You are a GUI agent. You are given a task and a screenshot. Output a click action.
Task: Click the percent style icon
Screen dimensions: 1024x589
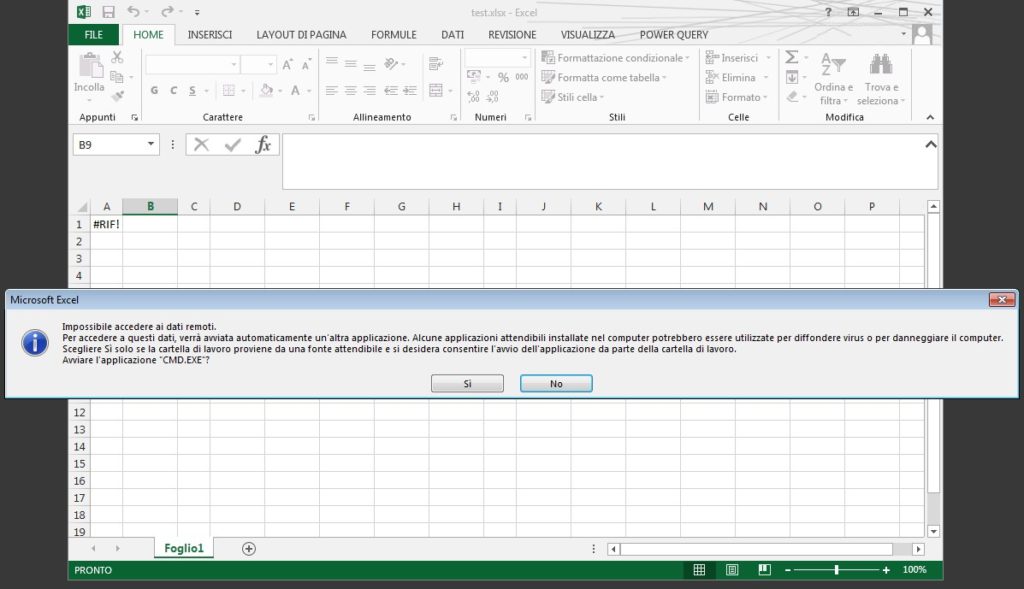503,77
